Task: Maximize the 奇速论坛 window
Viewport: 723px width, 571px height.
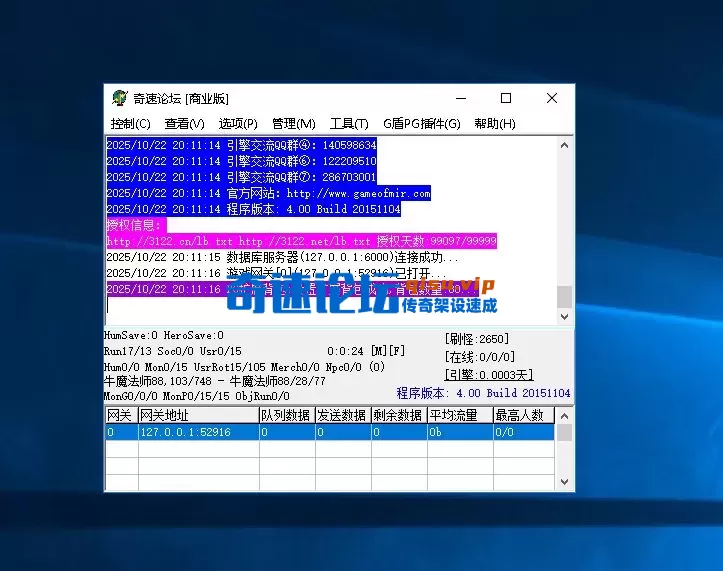Action: click(x=506, y=98)
